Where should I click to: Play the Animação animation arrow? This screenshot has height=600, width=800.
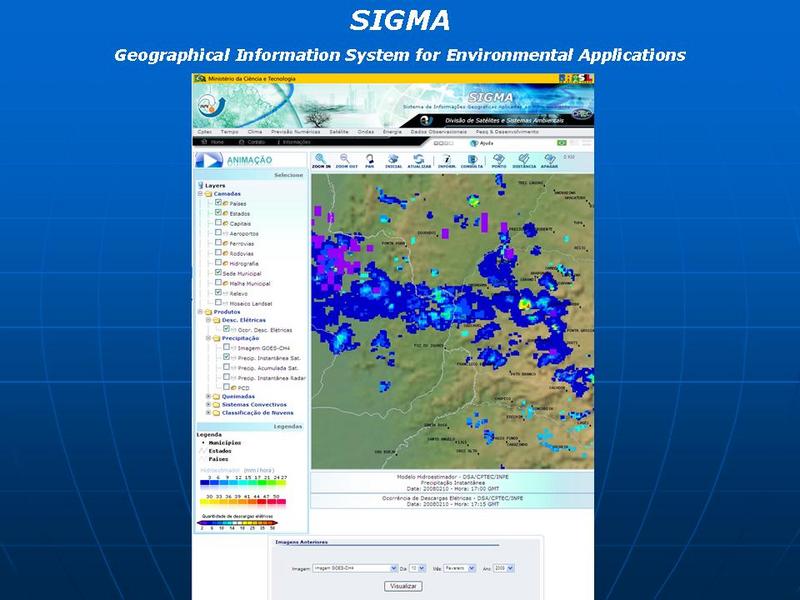[x=209, y=160]
